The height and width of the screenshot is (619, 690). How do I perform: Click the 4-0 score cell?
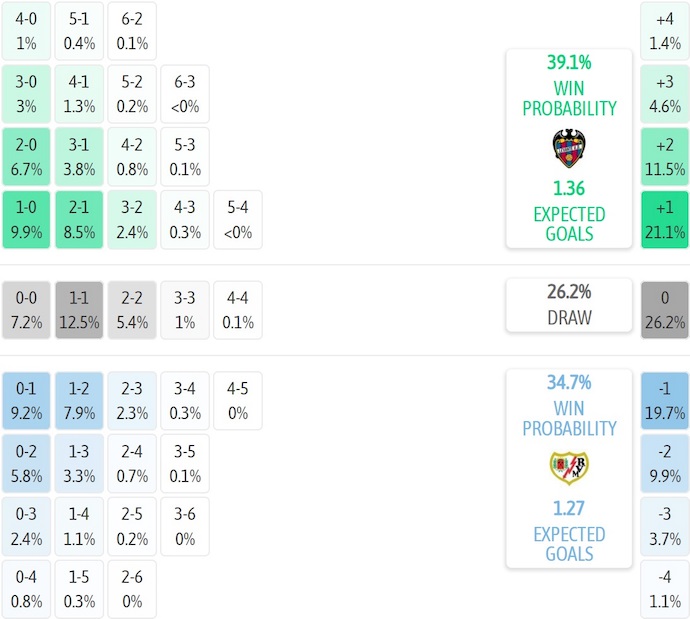26,30
